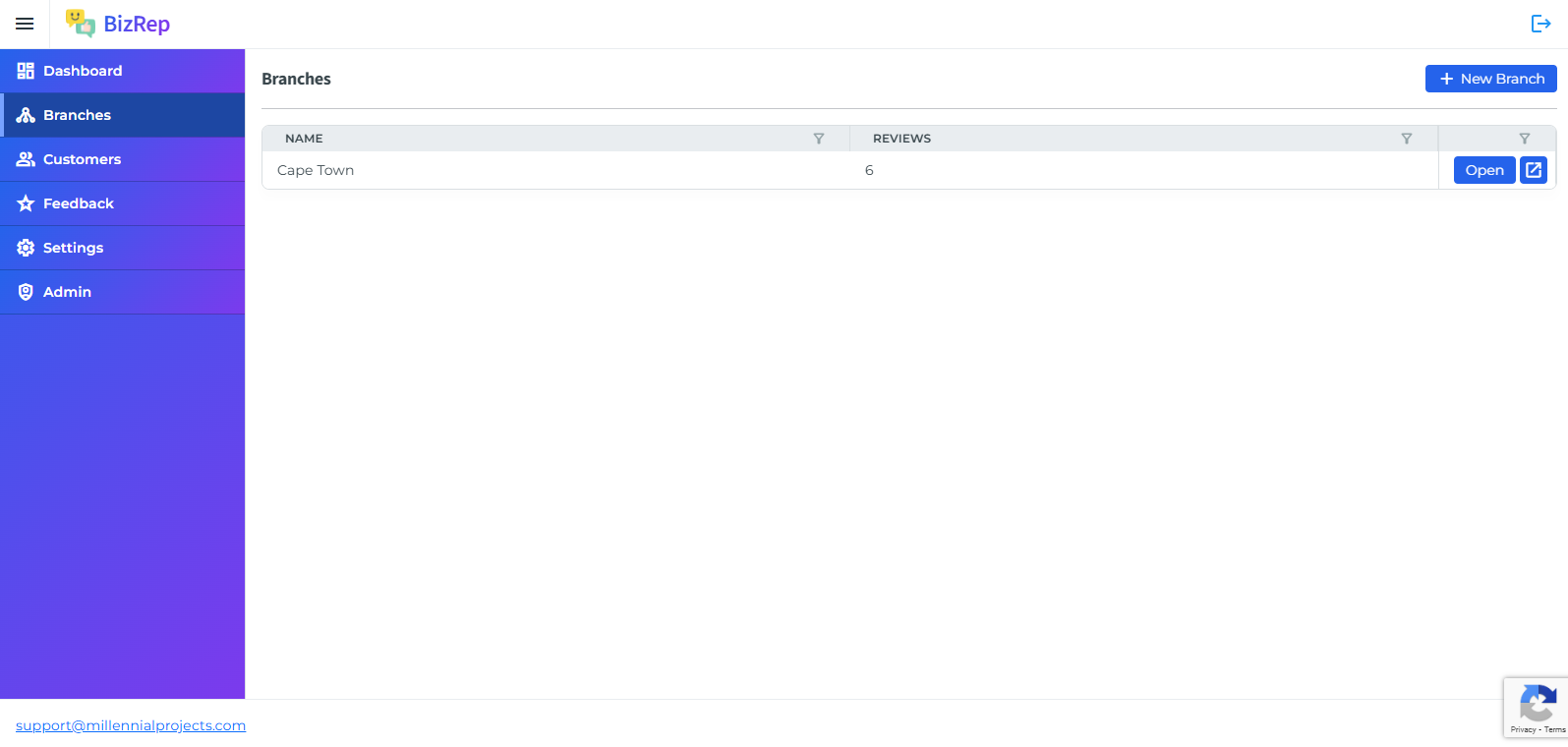
Task: Click the Branches page heading
Action: (x=296, y=79)
